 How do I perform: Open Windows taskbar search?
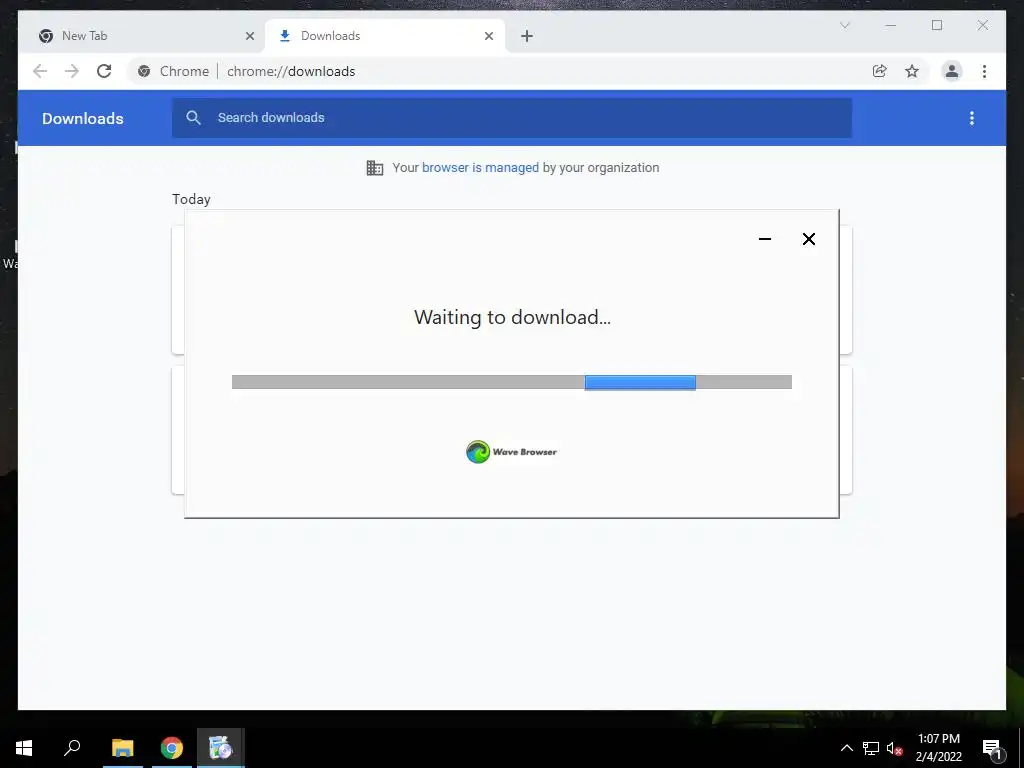click(72, 748)
